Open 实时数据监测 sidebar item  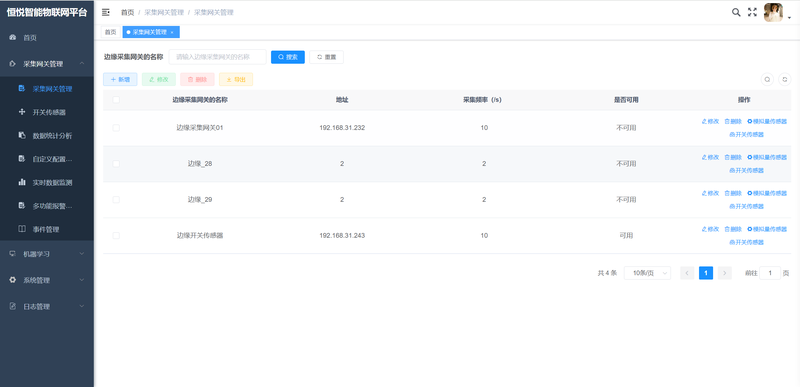tap(47, 183)
